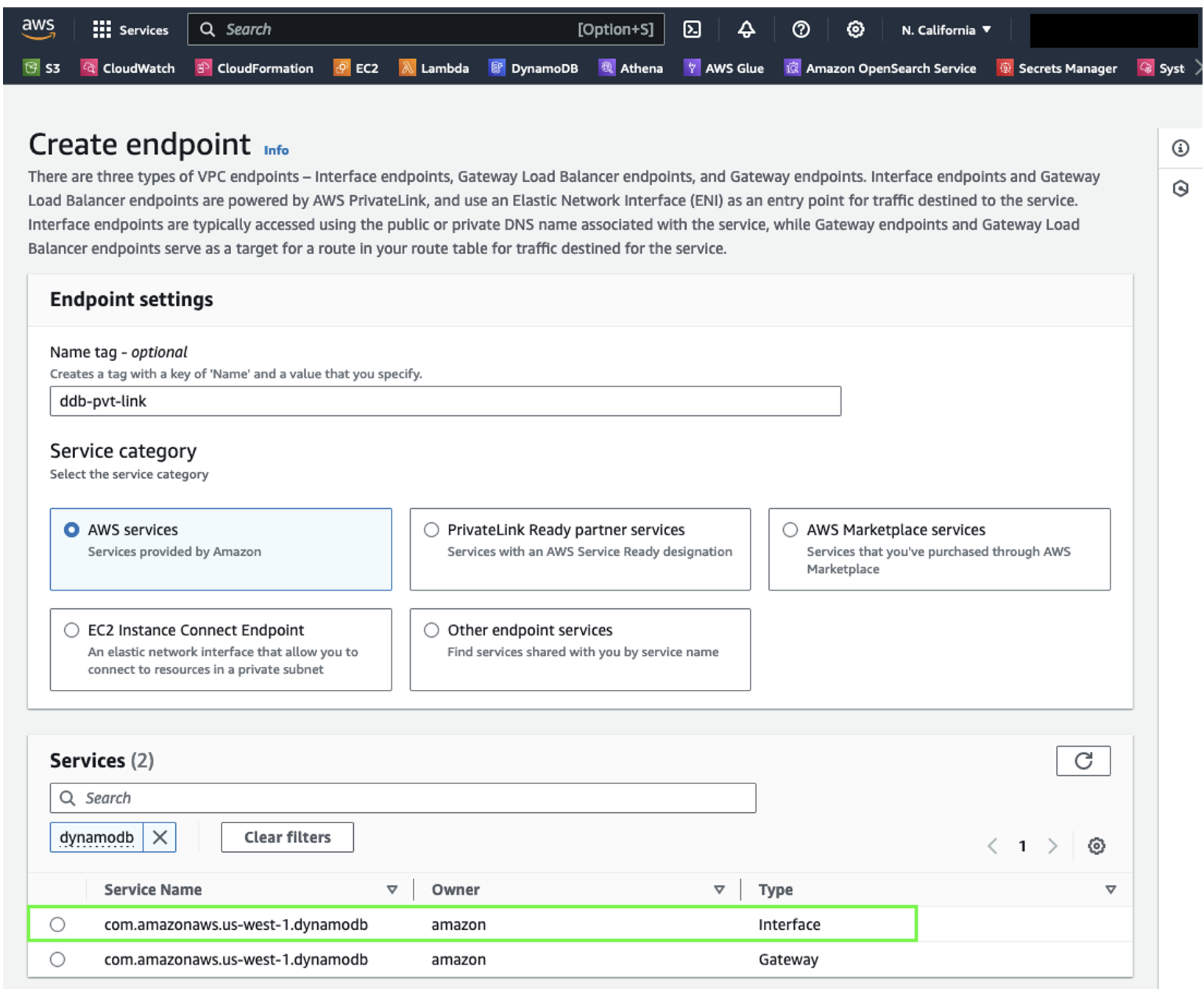Image resolution: width=1204 pixels, height=994 pixels.
Task: Click Clear filters button
Action: [287, 837]
